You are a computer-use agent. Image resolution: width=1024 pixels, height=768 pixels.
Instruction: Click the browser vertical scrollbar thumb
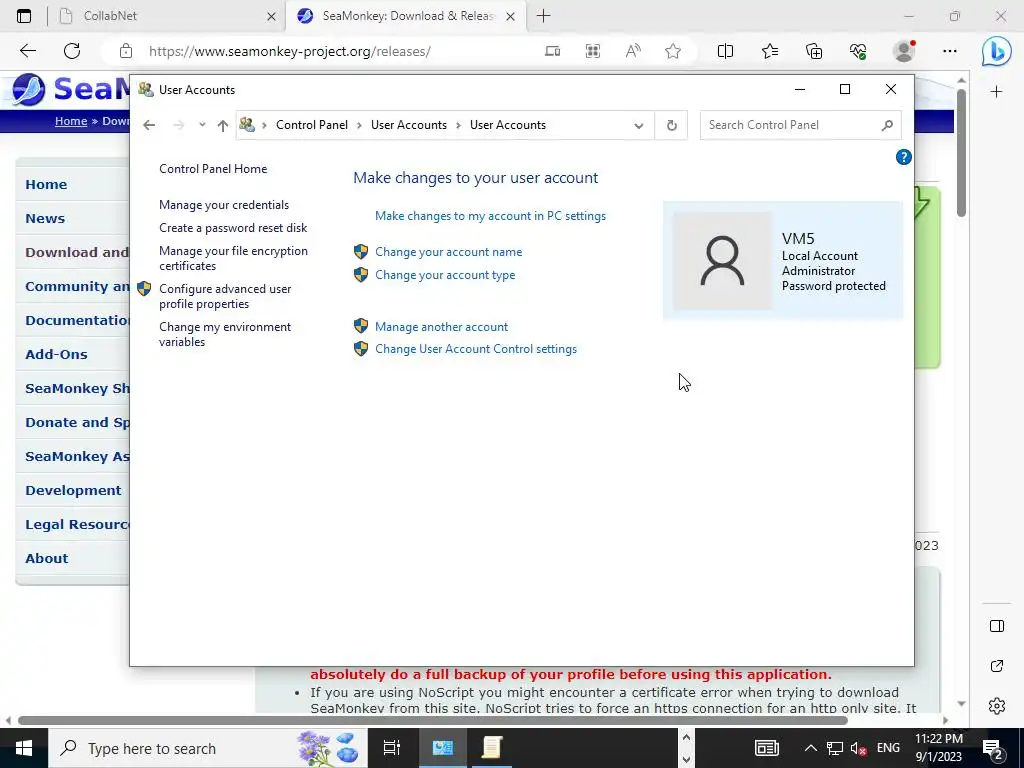tap(961, 152)
